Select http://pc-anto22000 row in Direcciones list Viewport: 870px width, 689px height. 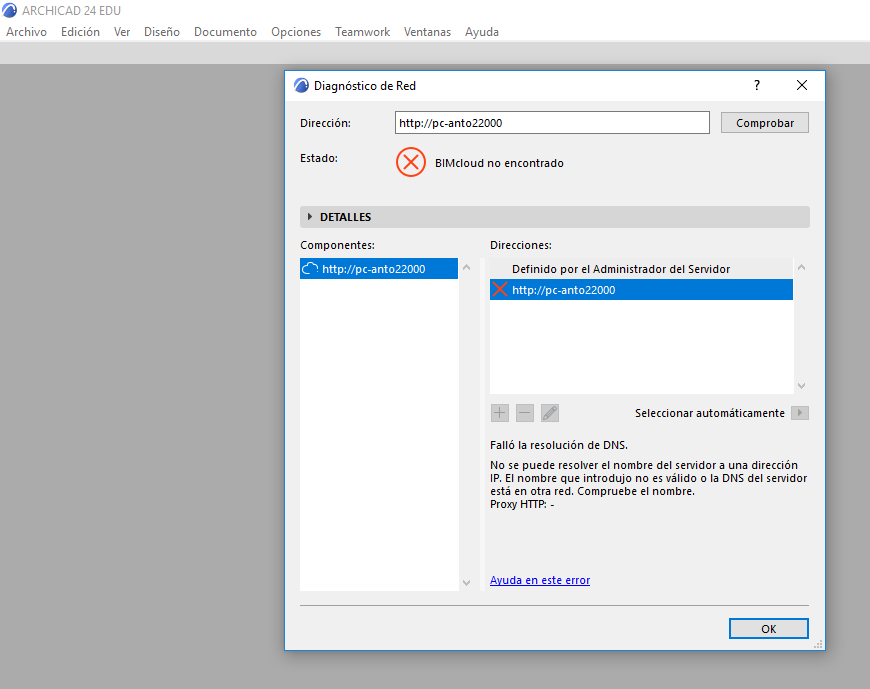point(641,290)
